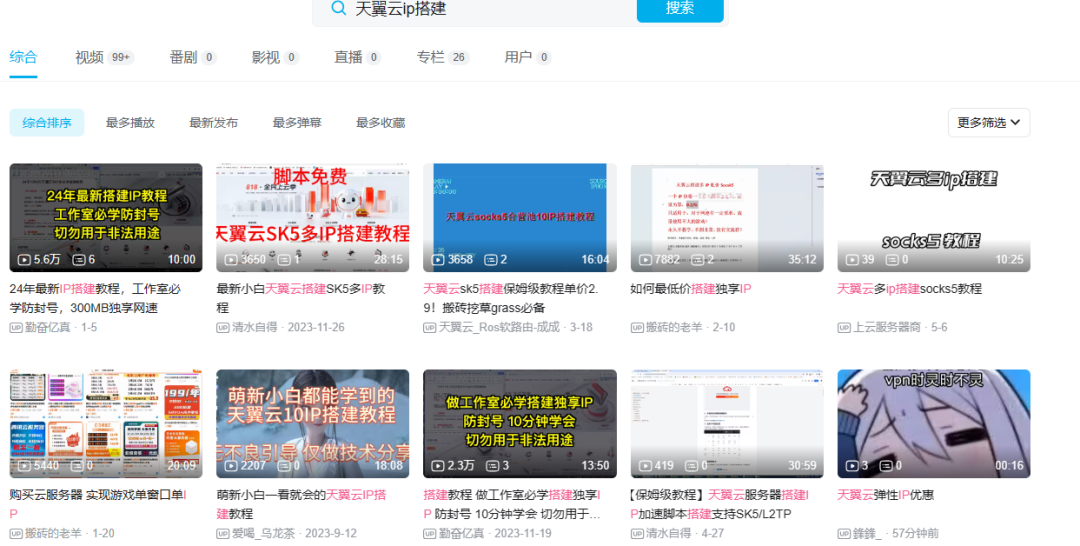Image resolution: width=1080 pixels, height=546 pixels.
Task: Sort results by 最新发布
Action: tap(214, 123)
